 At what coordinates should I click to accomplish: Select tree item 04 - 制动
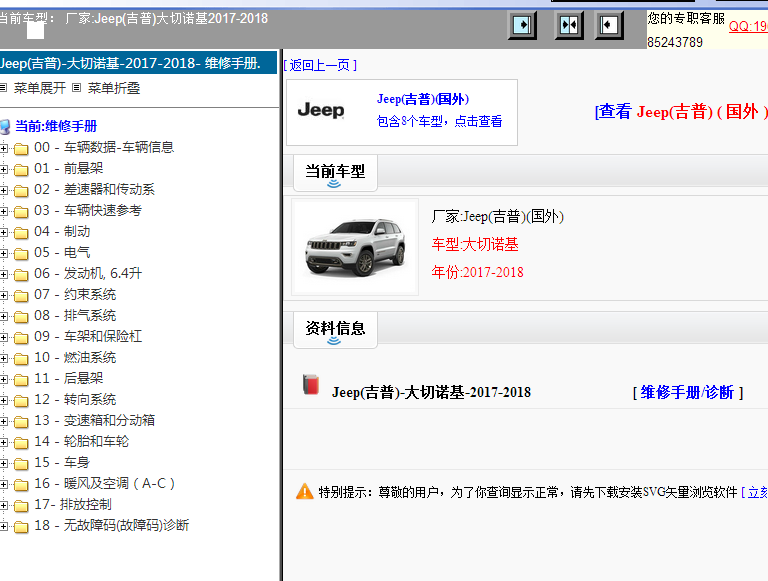[62, 231]
